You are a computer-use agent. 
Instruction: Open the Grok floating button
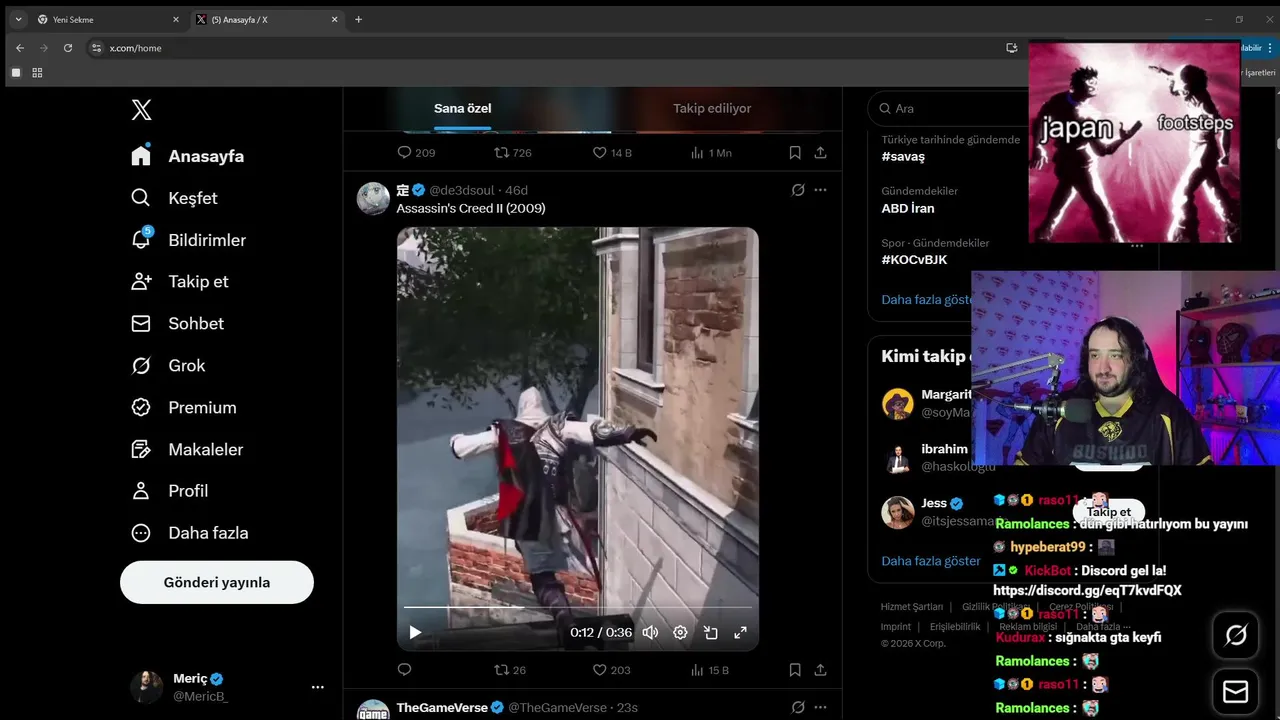tap(1236, 635)
